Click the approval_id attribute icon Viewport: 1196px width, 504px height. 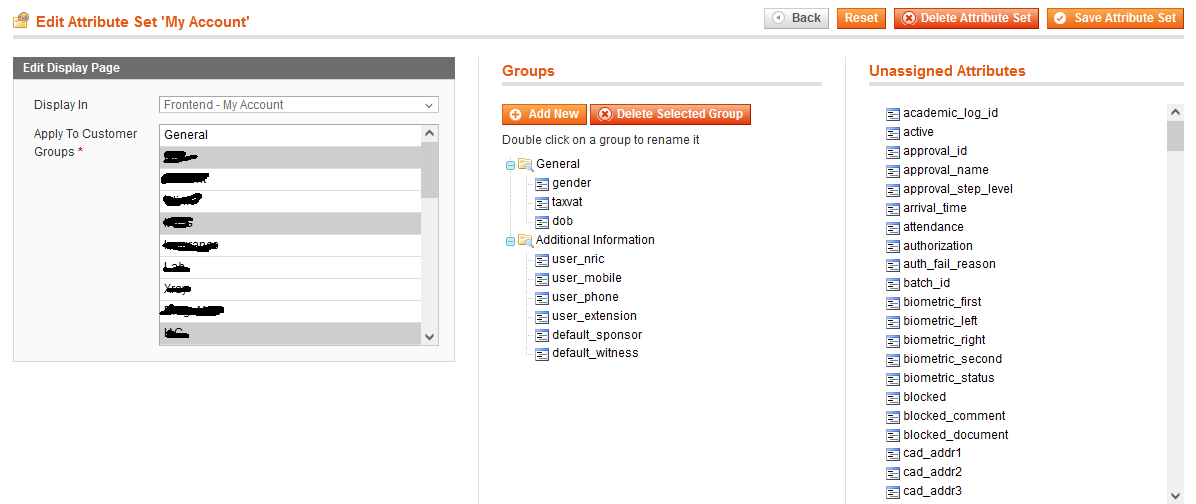[892, 152]
